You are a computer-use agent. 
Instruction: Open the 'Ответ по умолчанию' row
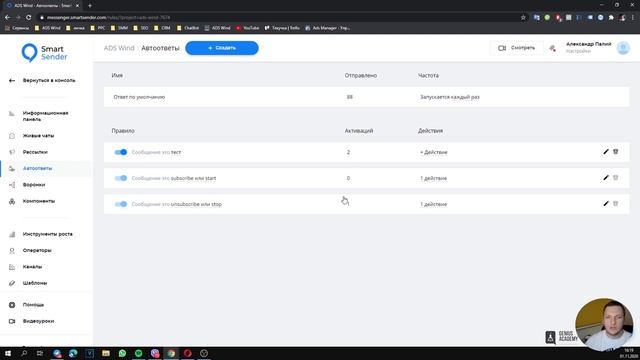[x=366, y=97]
